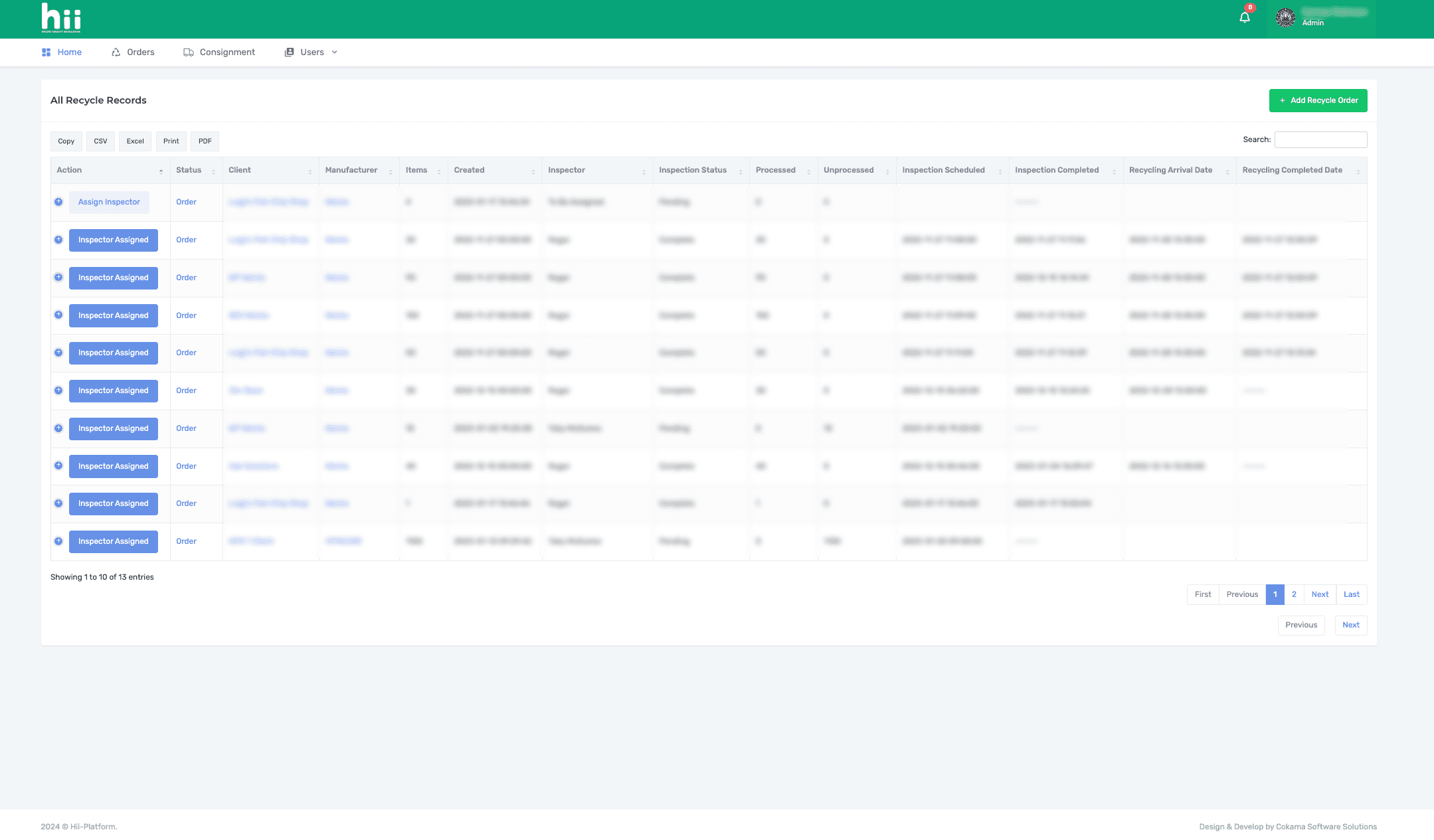The height and width of the screenshot is (840, 1434).
Task: Click the 'All Recycle Records' heading
Action: point(98,100)
